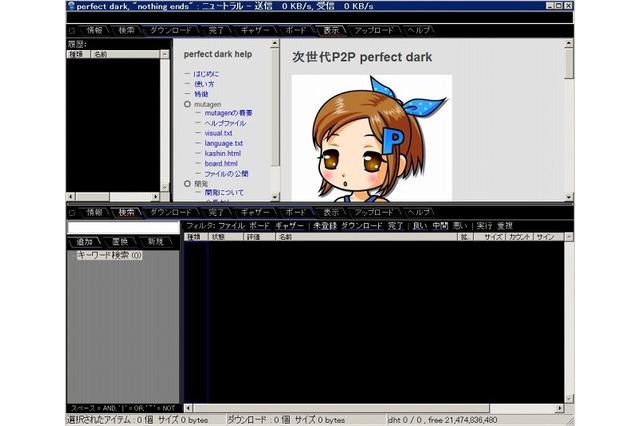The height and width of the screenshot is (426, 640).
Task: Toggle the 良い rating filter
Action: tap(420, 226)
